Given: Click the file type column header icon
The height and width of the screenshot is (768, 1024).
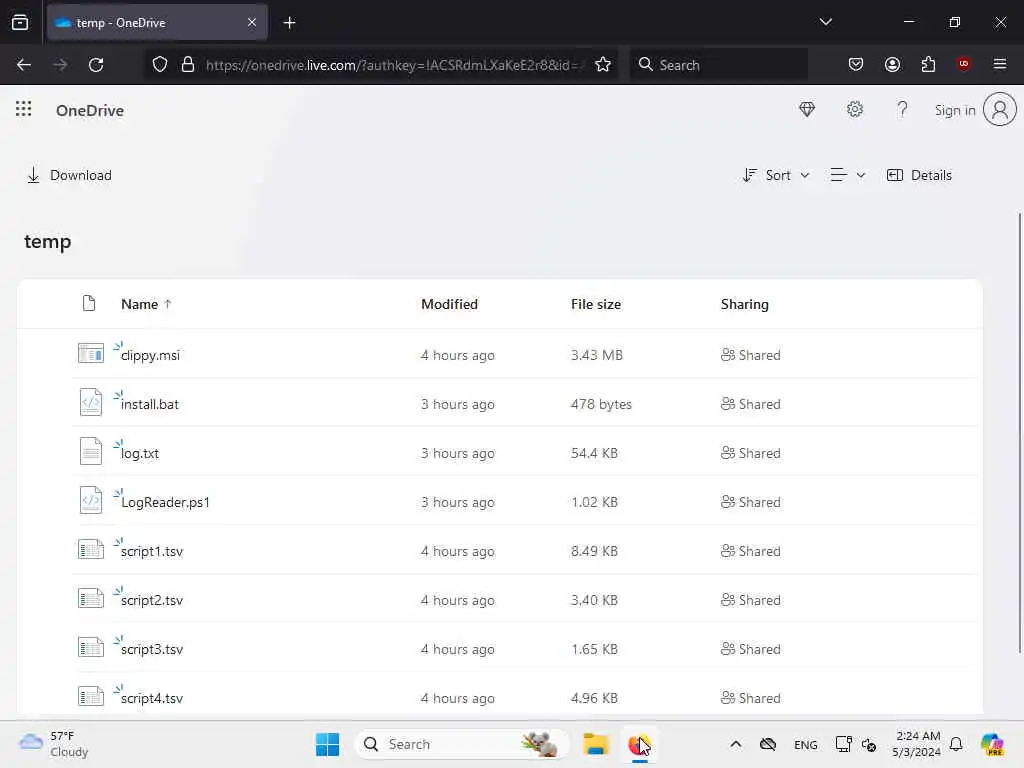Looking at the screenshot, I should 89,304.
